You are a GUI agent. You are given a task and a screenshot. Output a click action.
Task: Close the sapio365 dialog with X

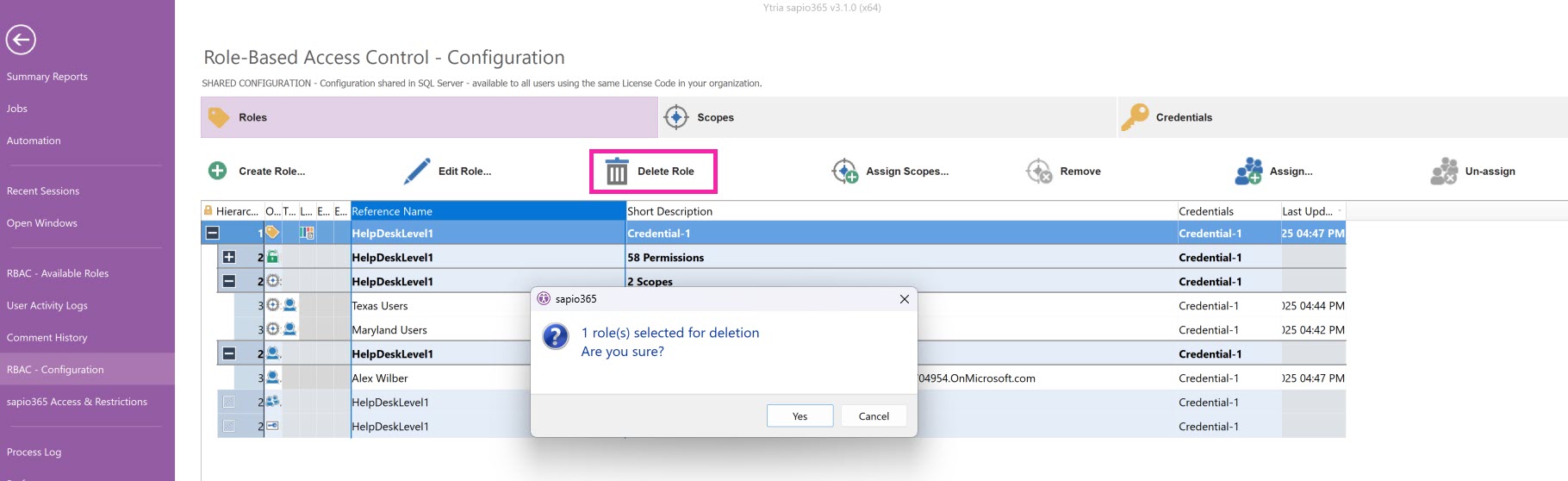click(x=904, y=299)
